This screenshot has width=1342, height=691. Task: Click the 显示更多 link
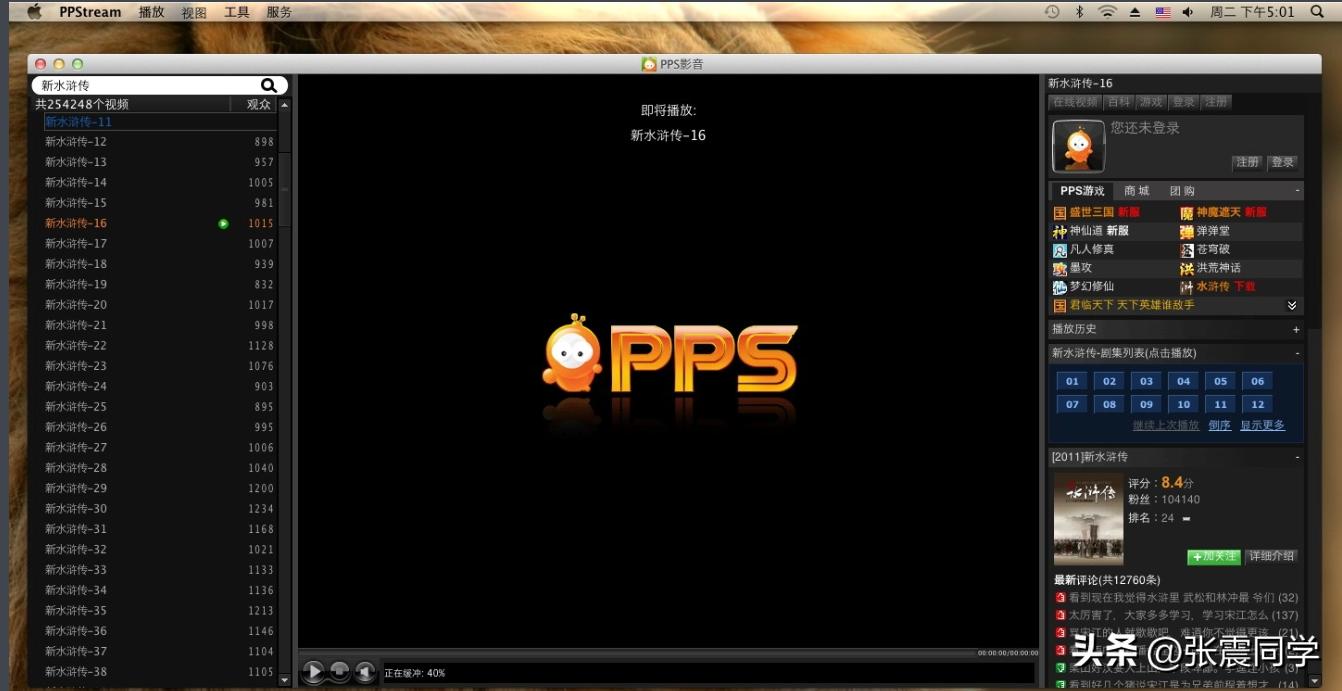pos(1262,425)
